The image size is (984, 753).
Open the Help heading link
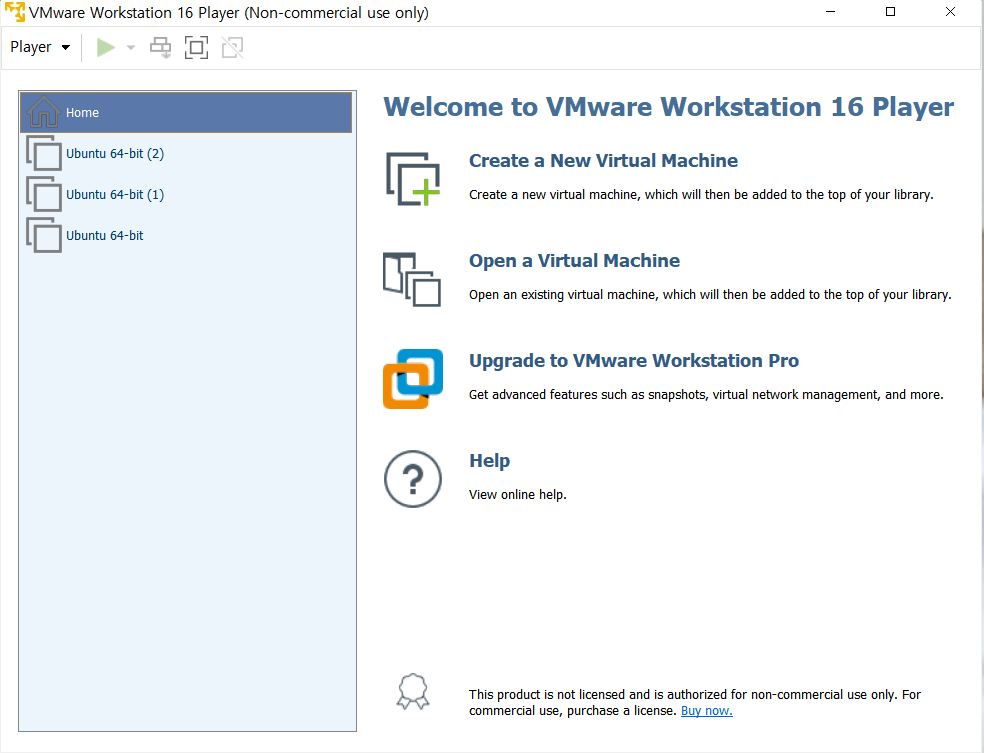coord(489,461)
